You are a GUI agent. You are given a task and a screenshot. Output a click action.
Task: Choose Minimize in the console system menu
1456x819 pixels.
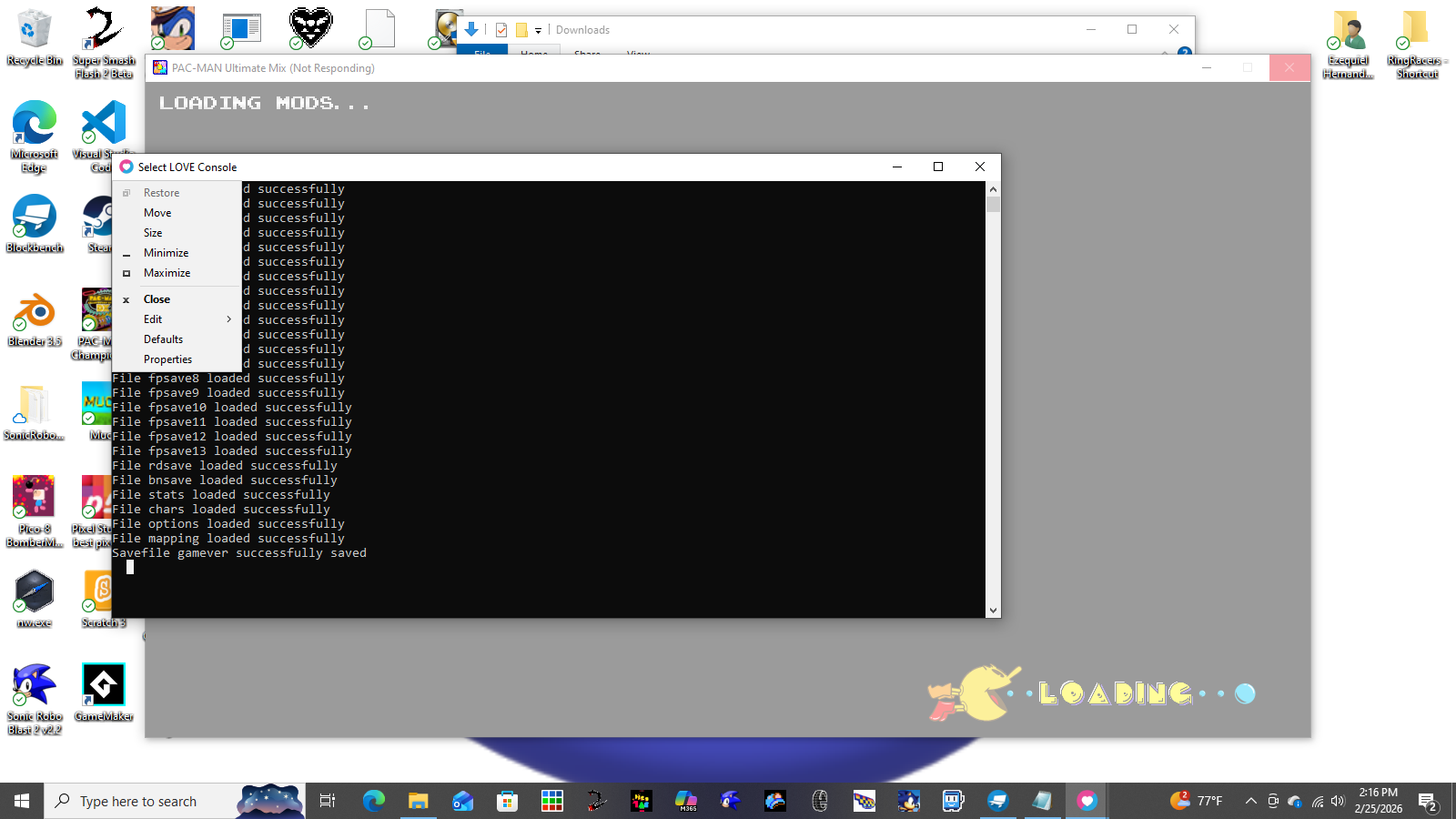tap(177, 253)
